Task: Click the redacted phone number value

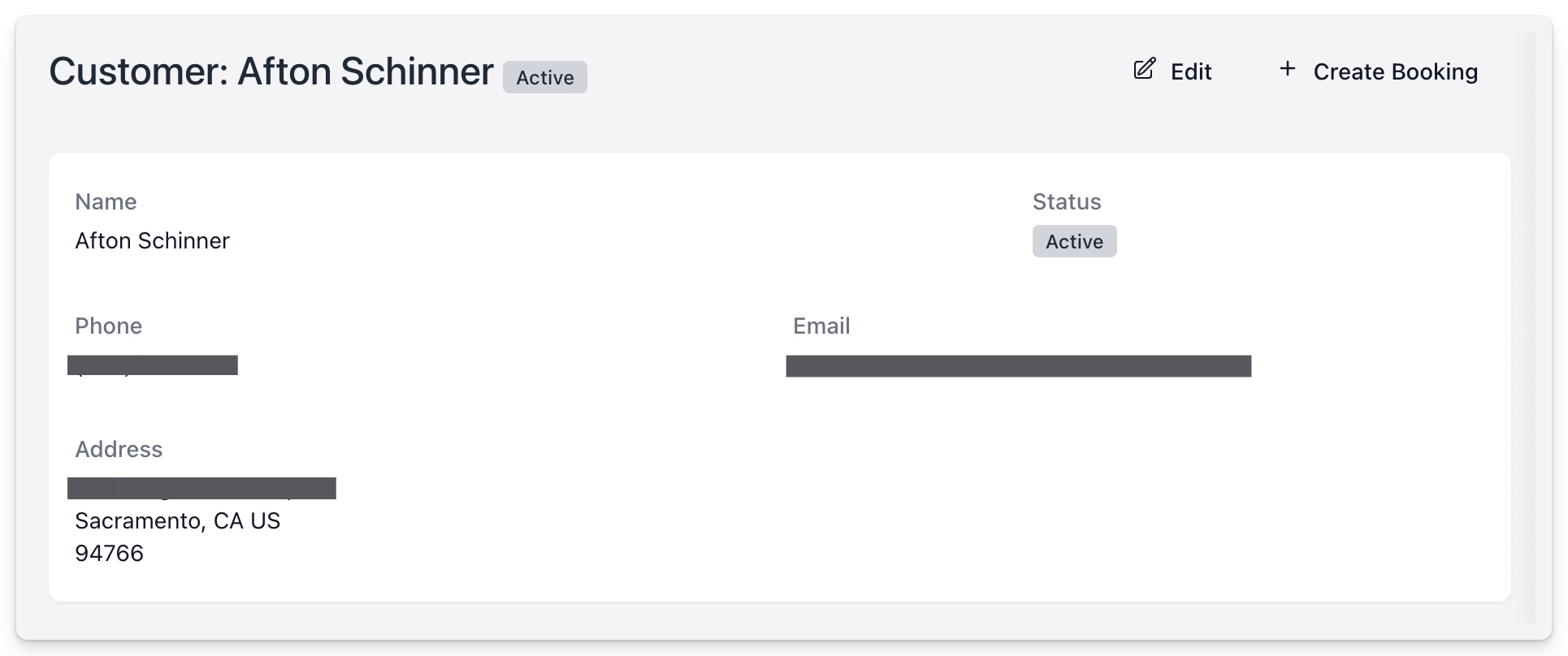Action: 153,365
